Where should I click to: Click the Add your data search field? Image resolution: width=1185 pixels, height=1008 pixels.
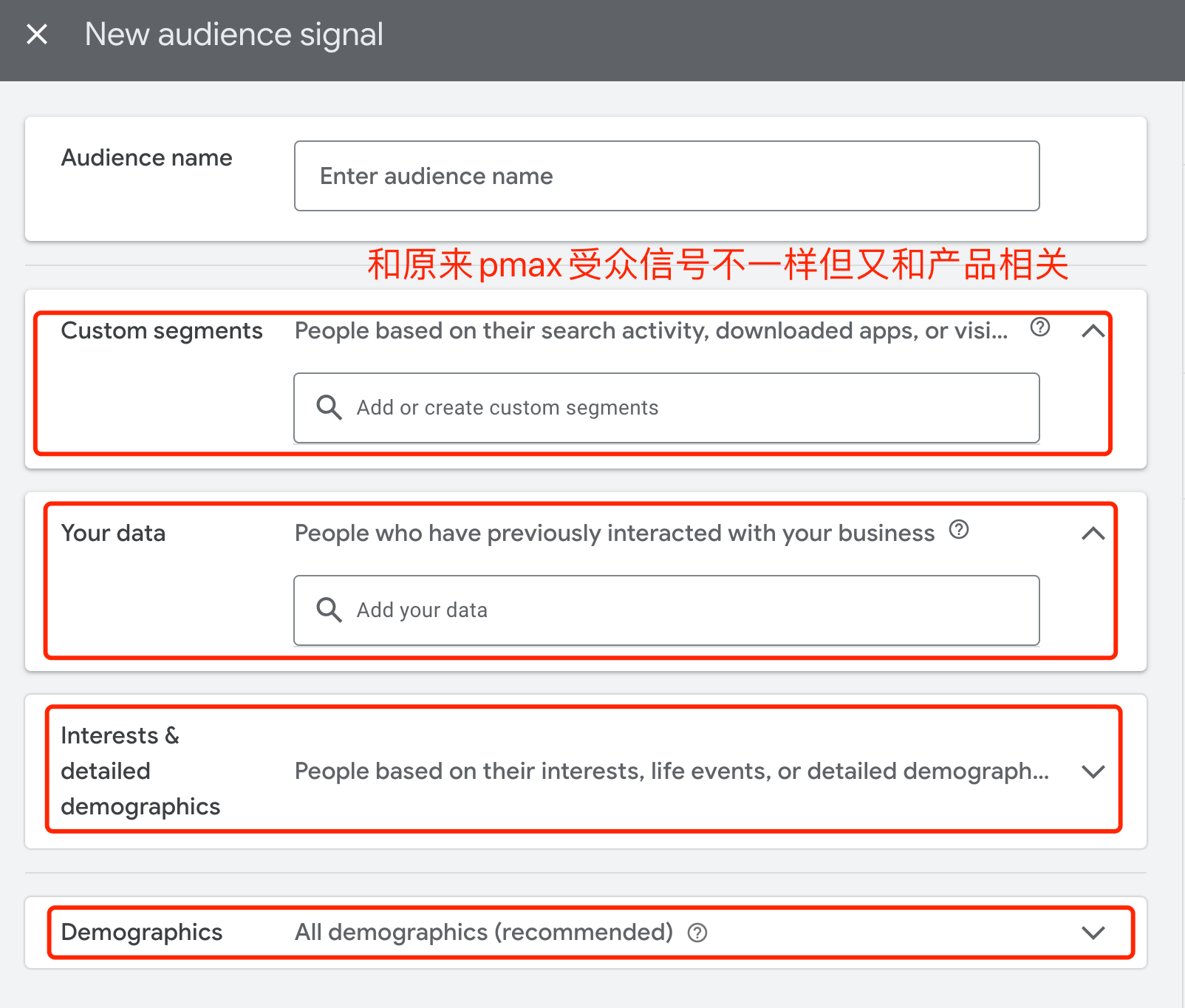pos(666,610)
